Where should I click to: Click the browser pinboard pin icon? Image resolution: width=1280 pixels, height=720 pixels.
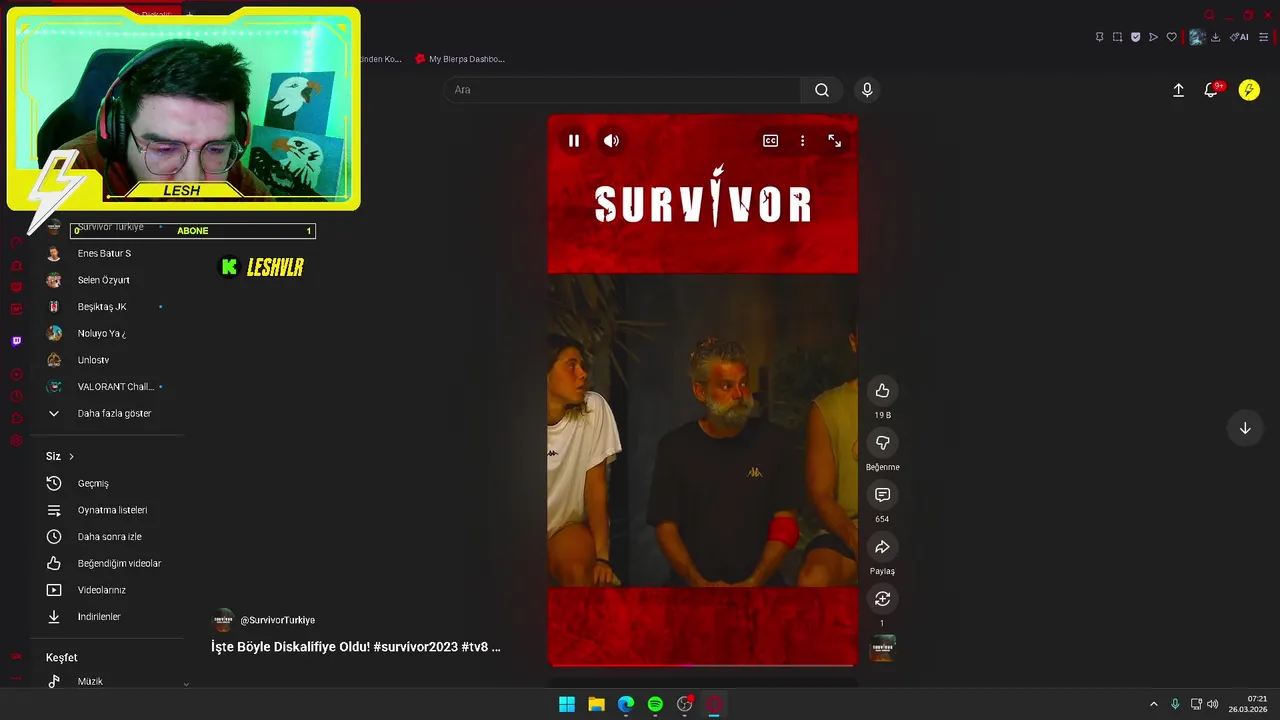1099,37
